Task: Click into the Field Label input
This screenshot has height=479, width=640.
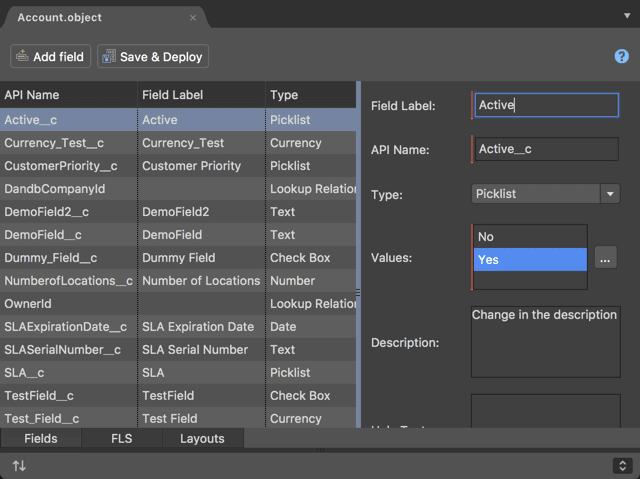Action: point(547,105)
